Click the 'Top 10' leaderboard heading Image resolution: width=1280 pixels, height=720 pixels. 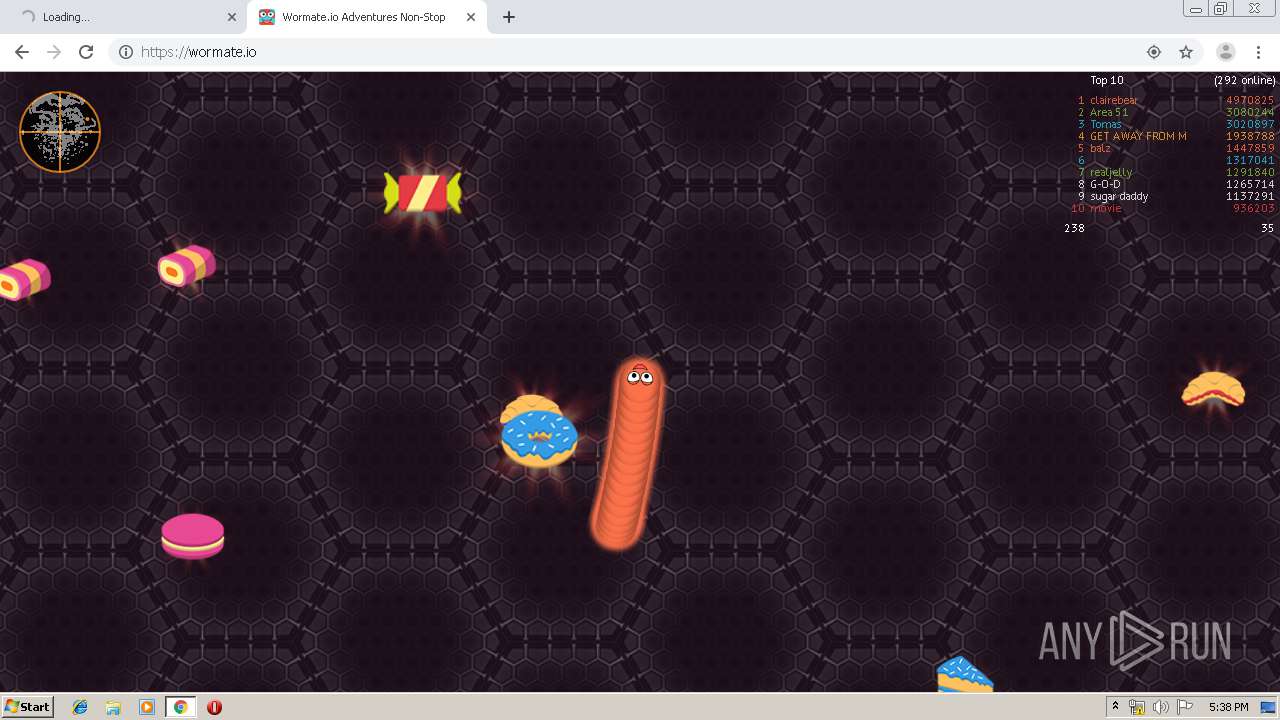coord(1107,80)
